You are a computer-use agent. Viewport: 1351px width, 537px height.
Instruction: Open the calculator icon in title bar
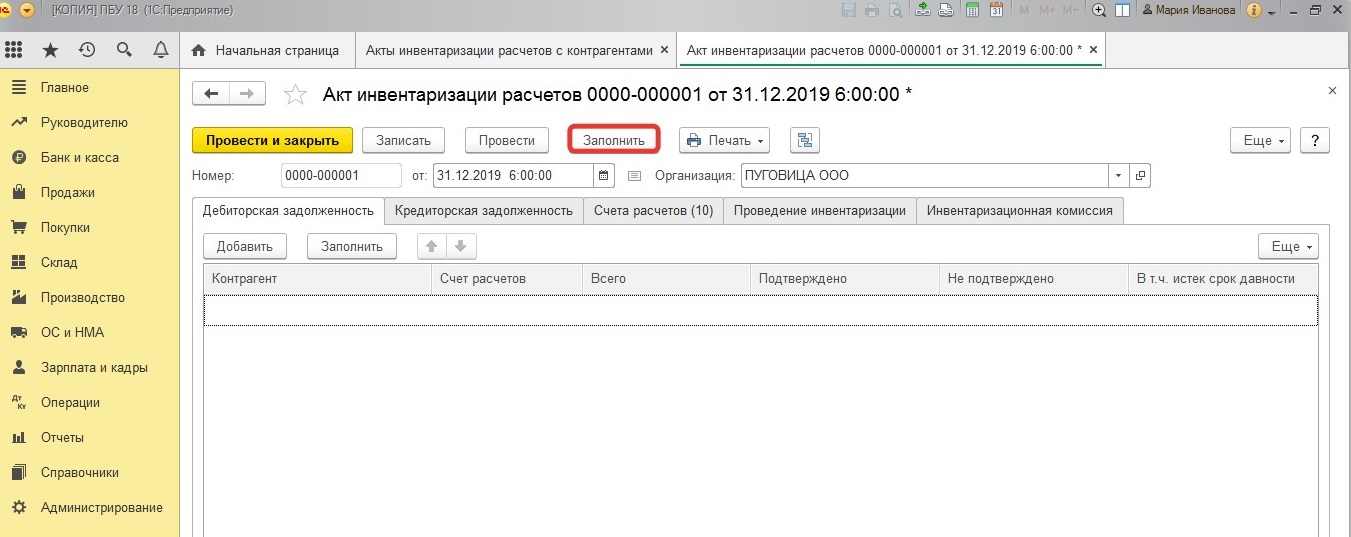pyautogui.click(x=971, y=10)
